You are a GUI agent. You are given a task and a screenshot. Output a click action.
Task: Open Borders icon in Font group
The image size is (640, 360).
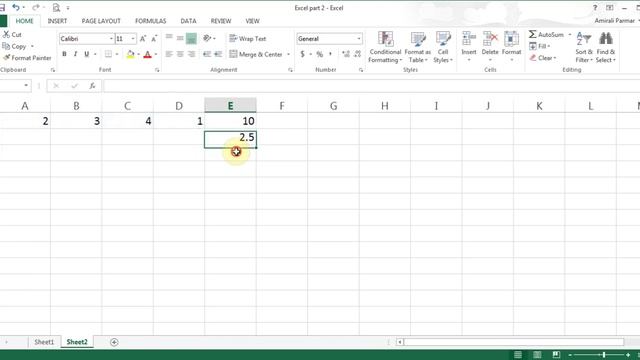click(x=108, y=54)
